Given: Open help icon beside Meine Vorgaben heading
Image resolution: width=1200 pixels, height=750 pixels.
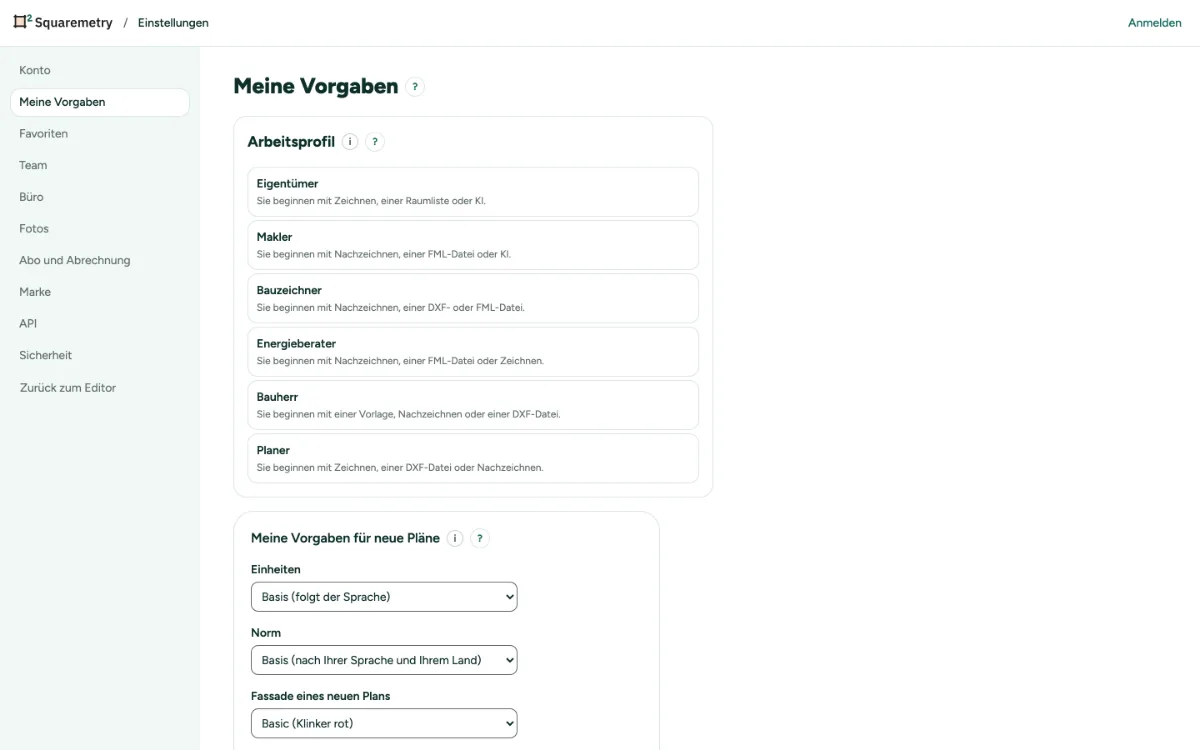Looking at the screenshot, I should pyautogui.click(x=415, y=87).
